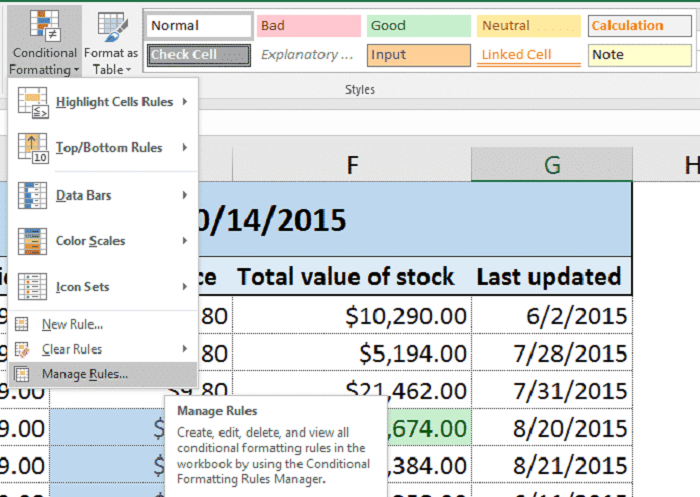Click the Conditional Formatting ribbon icon

pyautogui.click(x=42, y=27)
